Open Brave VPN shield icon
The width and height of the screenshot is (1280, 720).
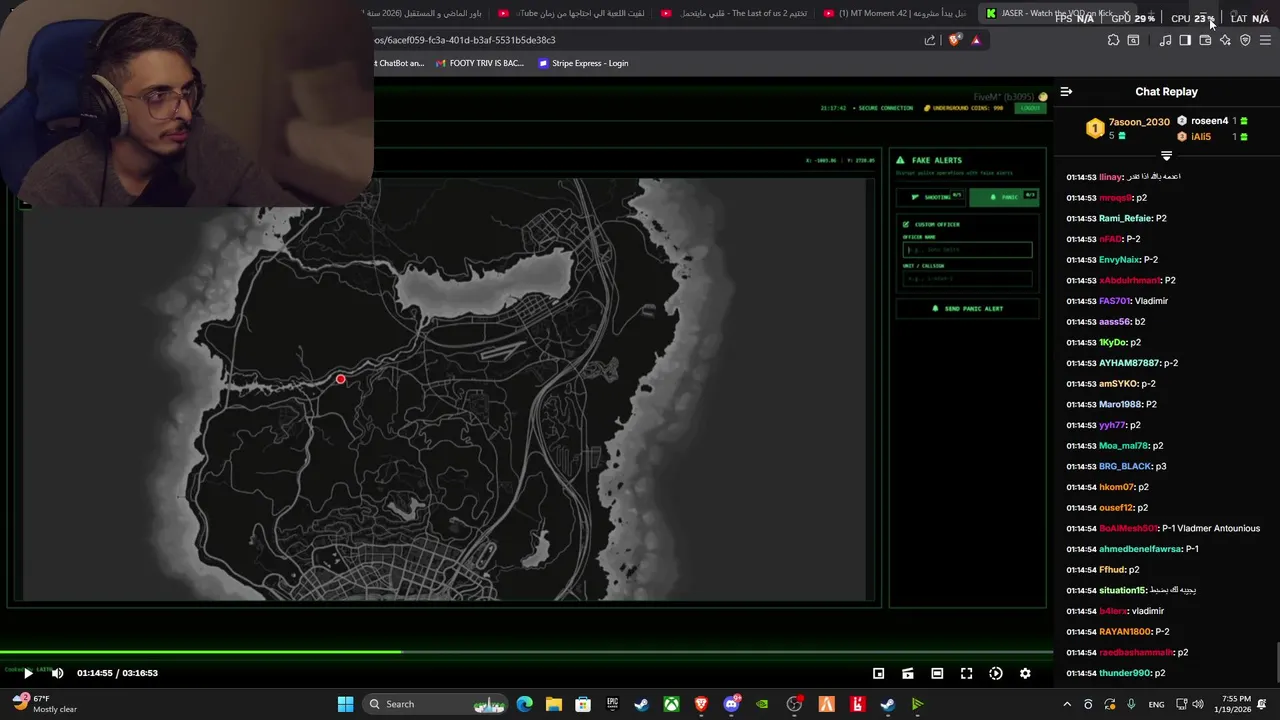tap(1245, 40)
